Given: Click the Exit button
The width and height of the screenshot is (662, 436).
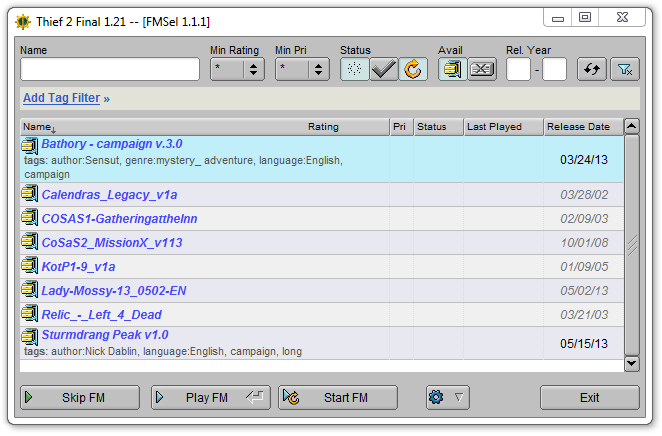Looking at the screenshot, I should (589, 397).
